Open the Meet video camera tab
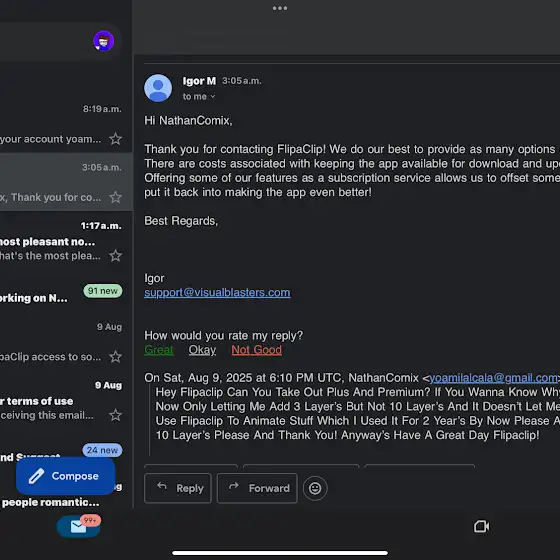The height and width of the screenshot is (560, 560). tap(481, 526)
